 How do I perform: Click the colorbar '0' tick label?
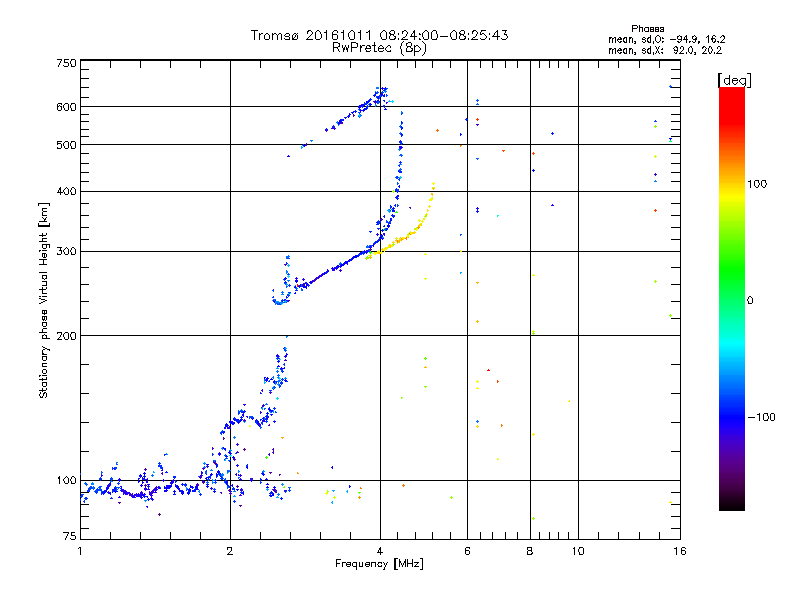click(750, 300)
